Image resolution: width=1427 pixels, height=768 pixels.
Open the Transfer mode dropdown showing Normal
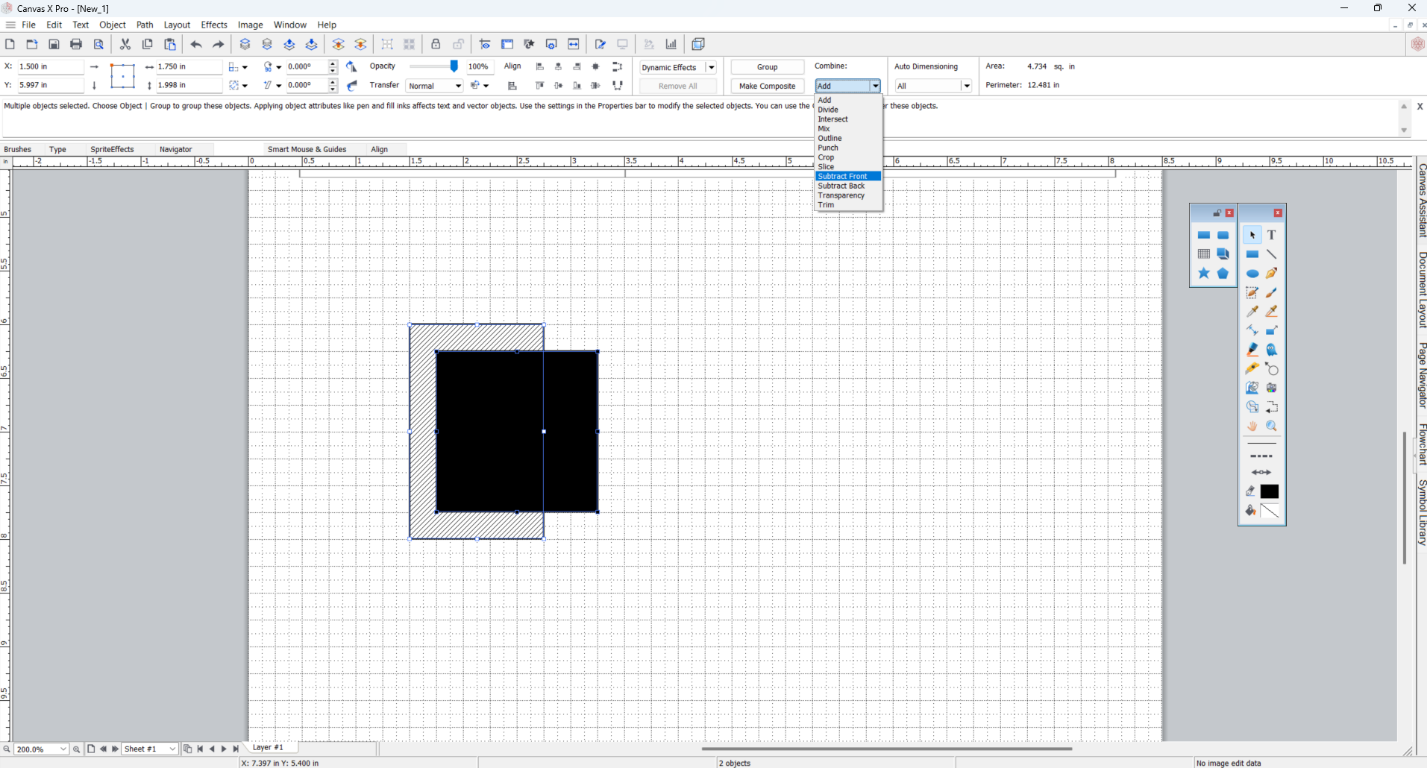click(x=434, y=85)
